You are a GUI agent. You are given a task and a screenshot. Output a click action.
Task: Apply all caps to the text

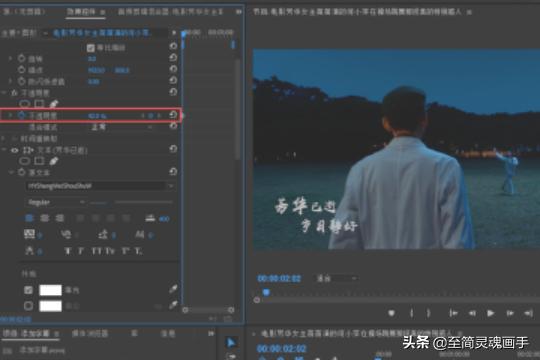coord(97,251)
